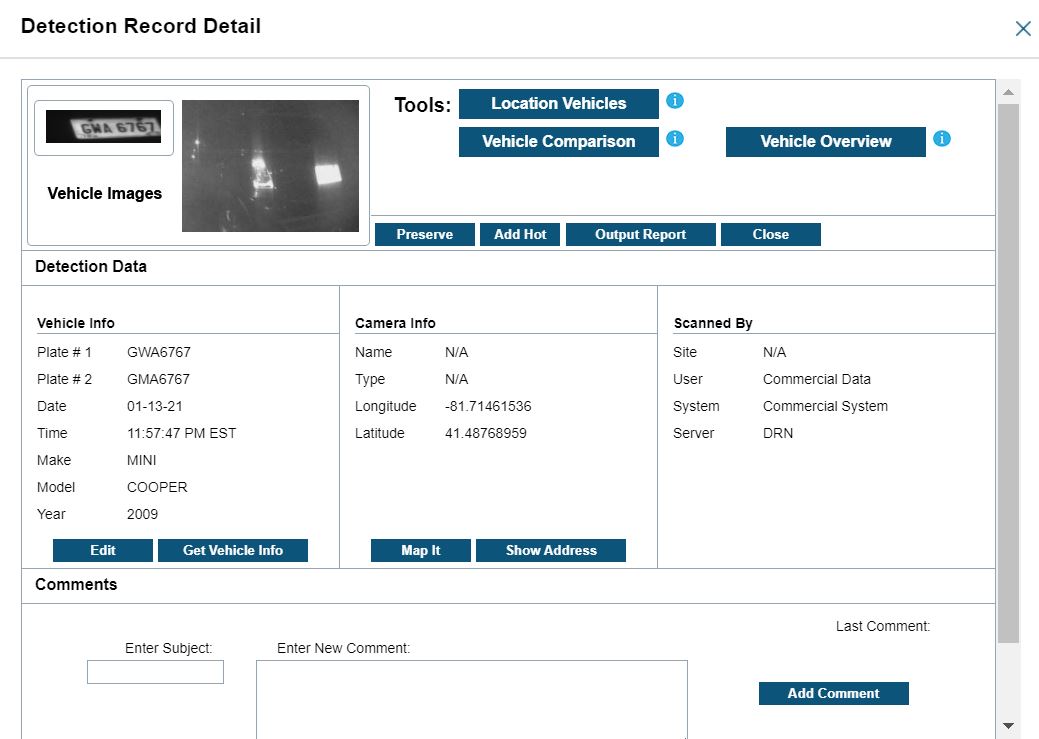
Task: Click the dark blue Close button
Action: [770, 234]
